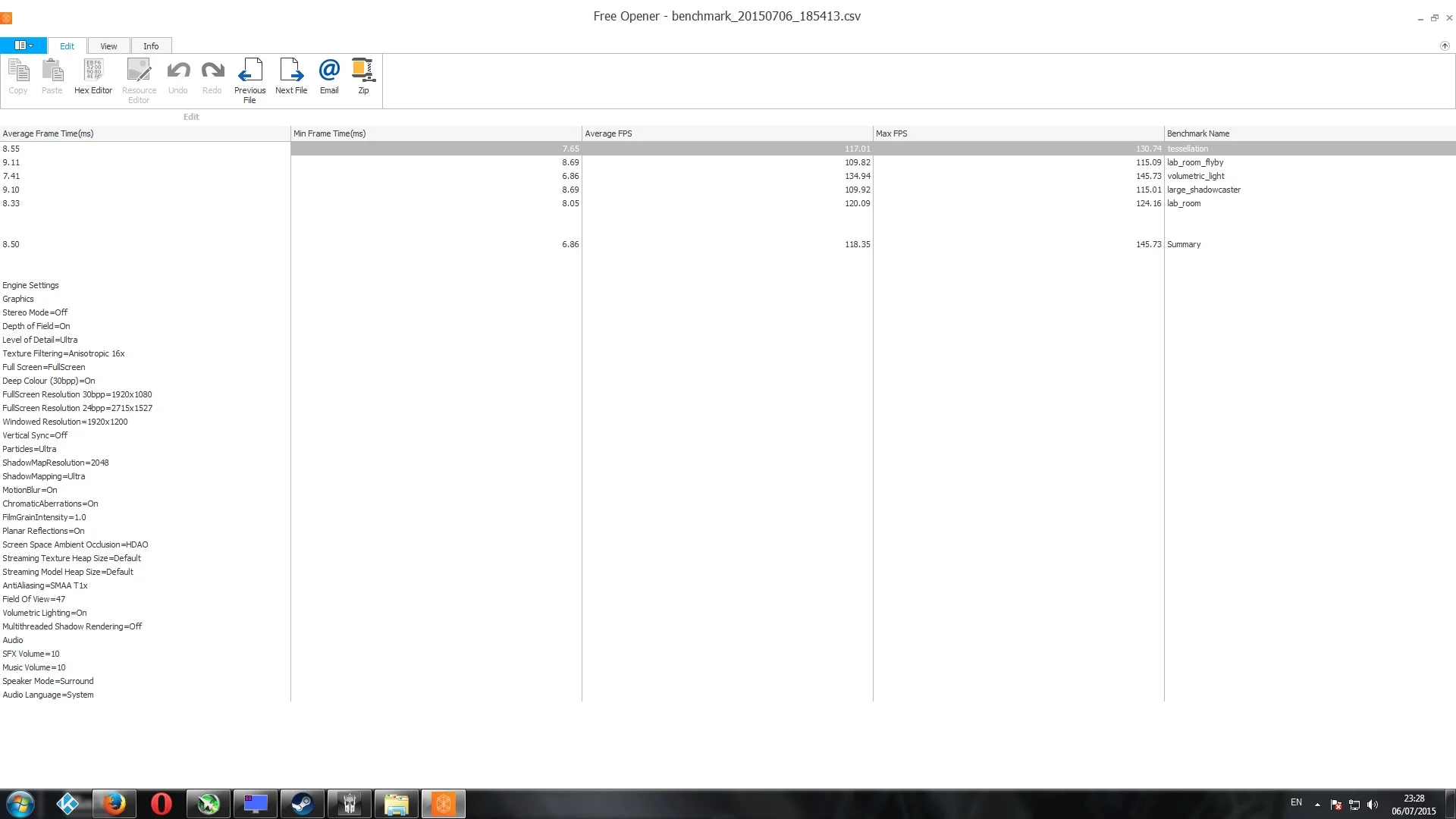1456x819 pixels.
Task: Click Benchmark Name column header
Action: [1310, 133]
